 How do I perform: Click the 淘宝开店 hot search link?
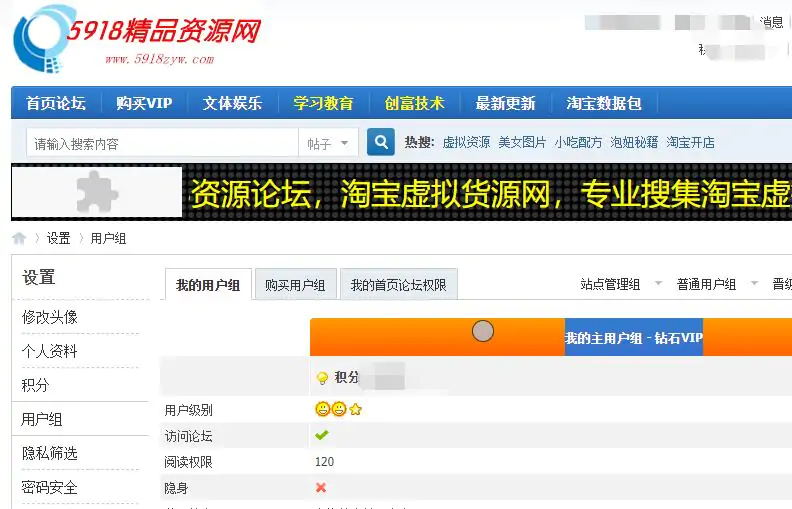[690, 142]
